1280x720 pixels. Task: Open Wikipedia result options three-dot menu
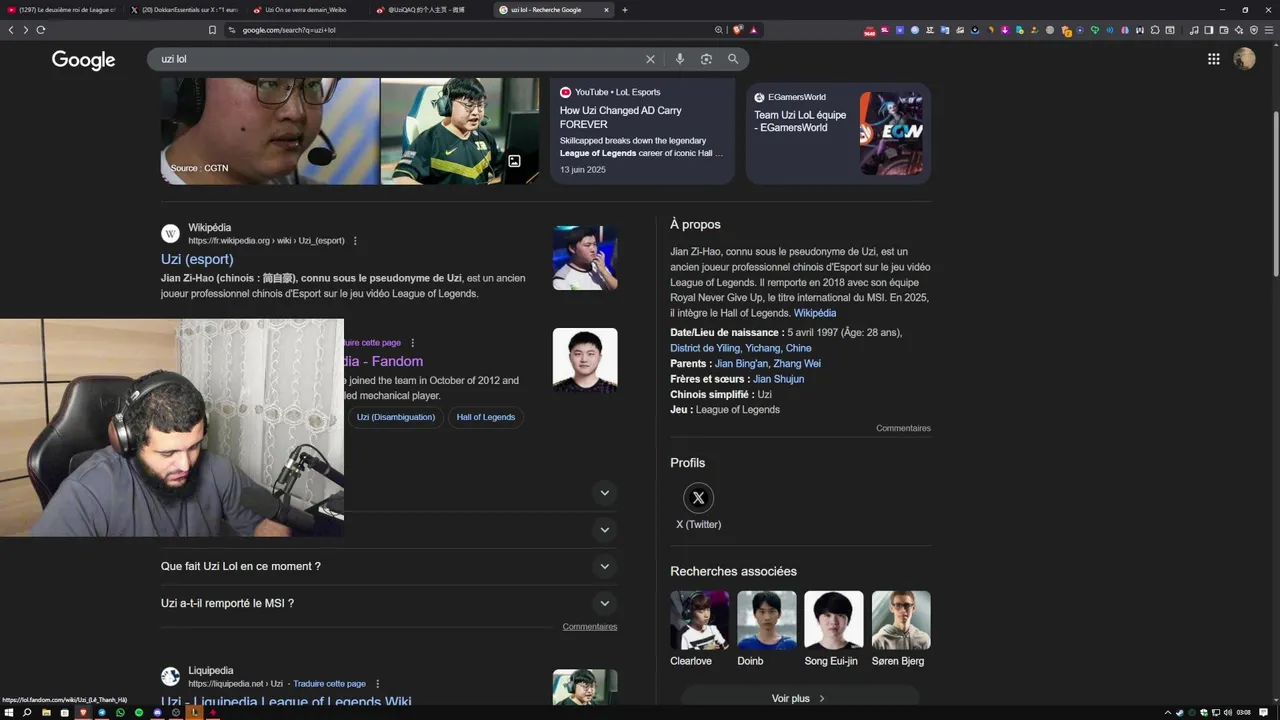pos(355,241)
